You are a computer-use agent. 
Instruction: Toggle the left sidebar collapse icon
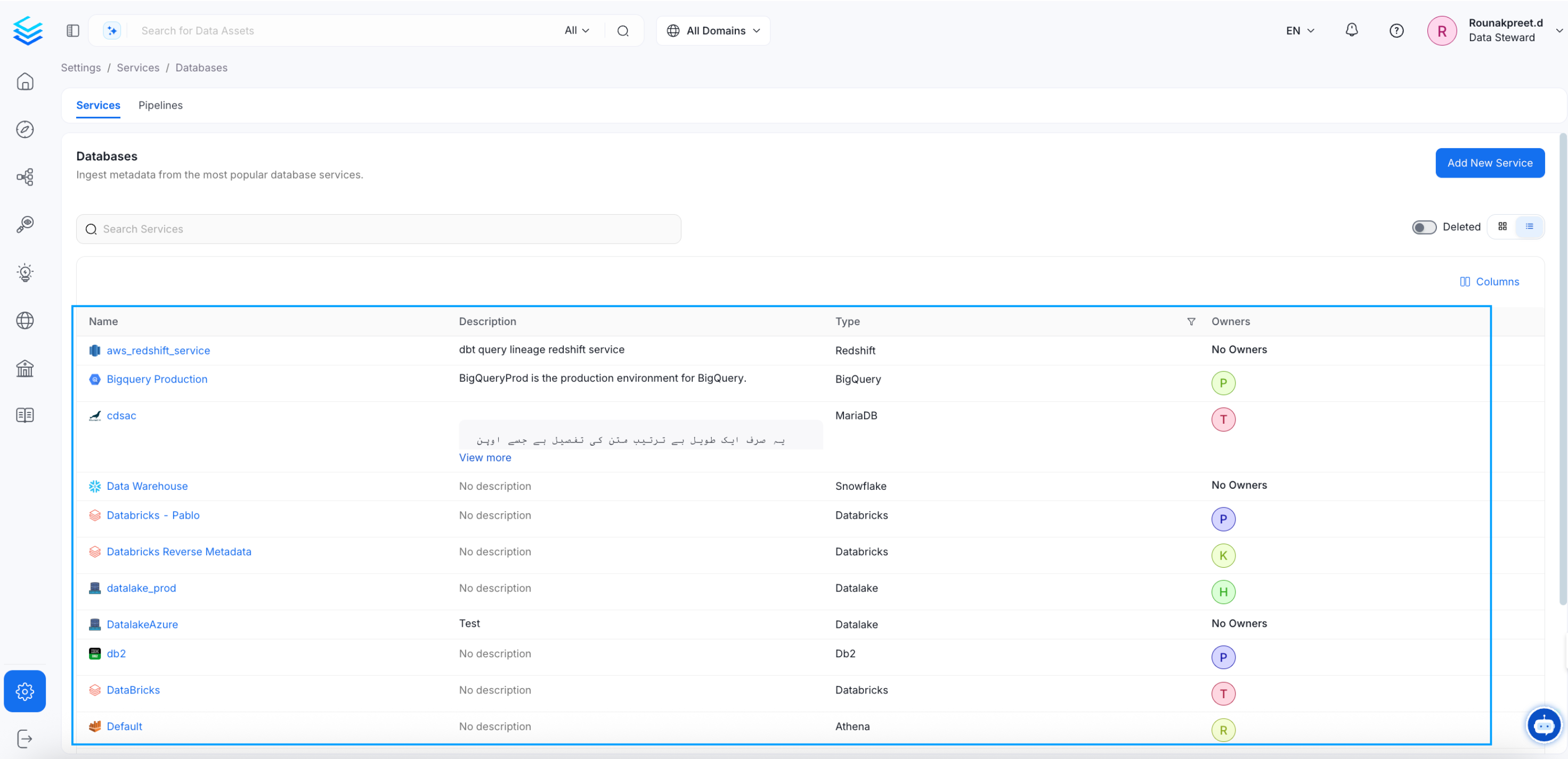tap(73, 30)
